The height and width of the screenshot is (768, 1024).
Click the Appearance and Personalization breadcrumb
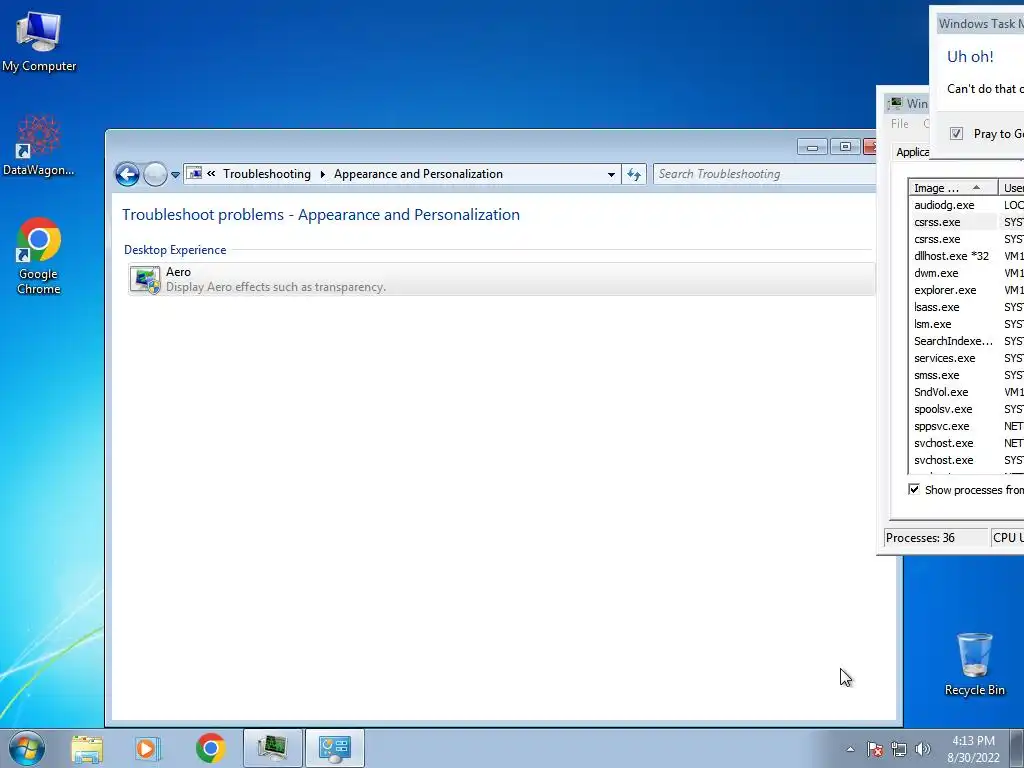(418, 174)
